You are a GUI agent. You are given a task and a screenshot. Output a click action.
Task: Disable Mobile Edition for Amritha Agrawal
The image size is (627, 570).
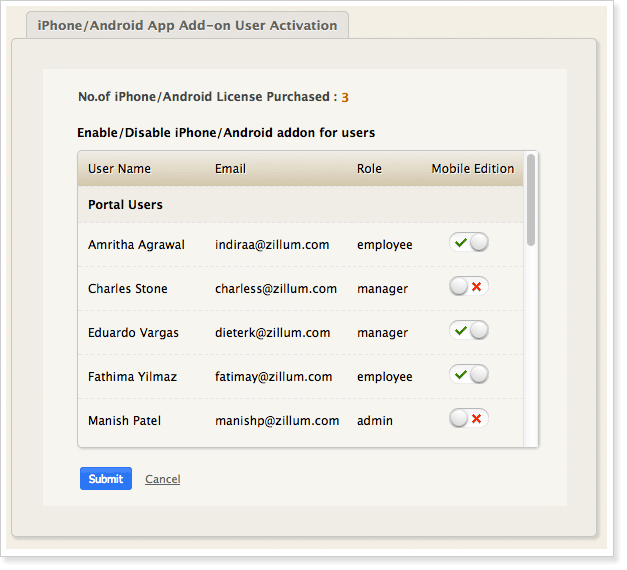click(x=469, y=243)
